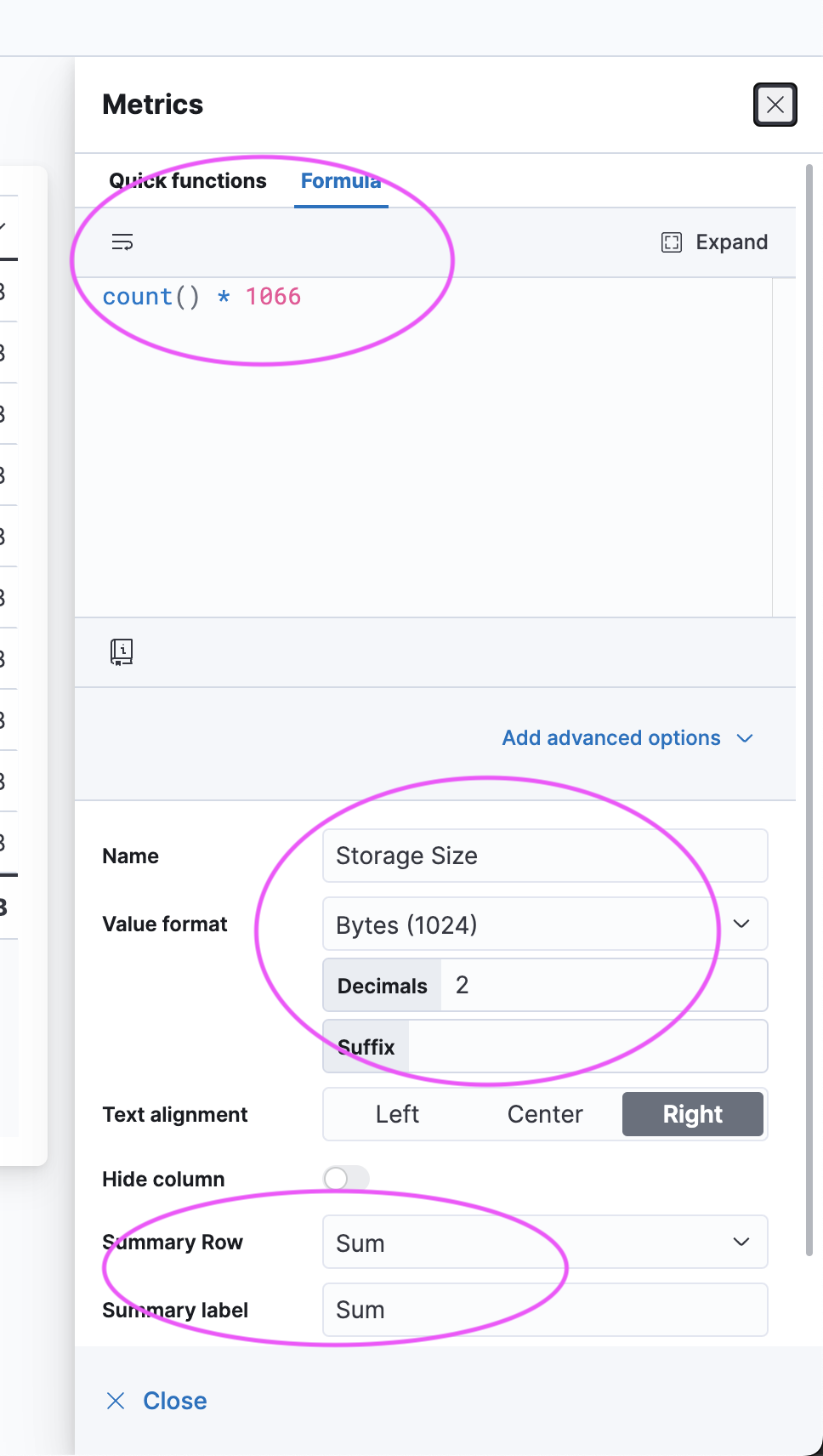
Task: Open the formula reference book icon
Action: click(122, 651)
